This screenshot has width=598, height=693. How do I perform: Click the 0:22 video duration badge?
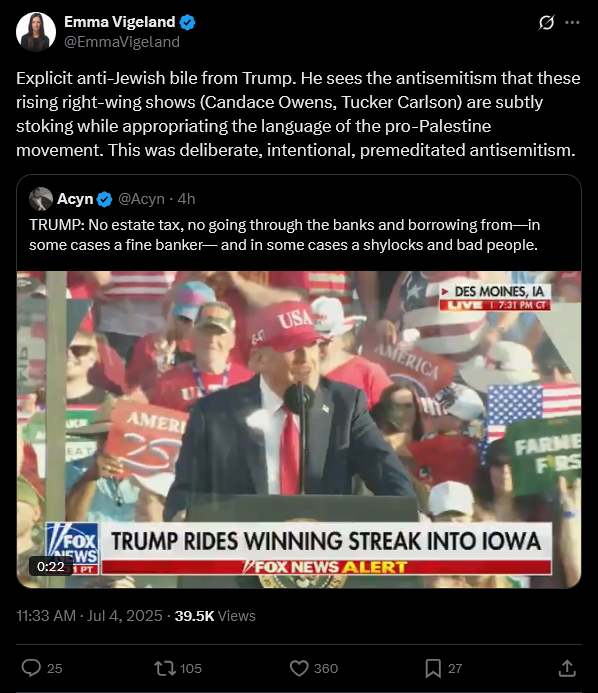tap(51, 566)
